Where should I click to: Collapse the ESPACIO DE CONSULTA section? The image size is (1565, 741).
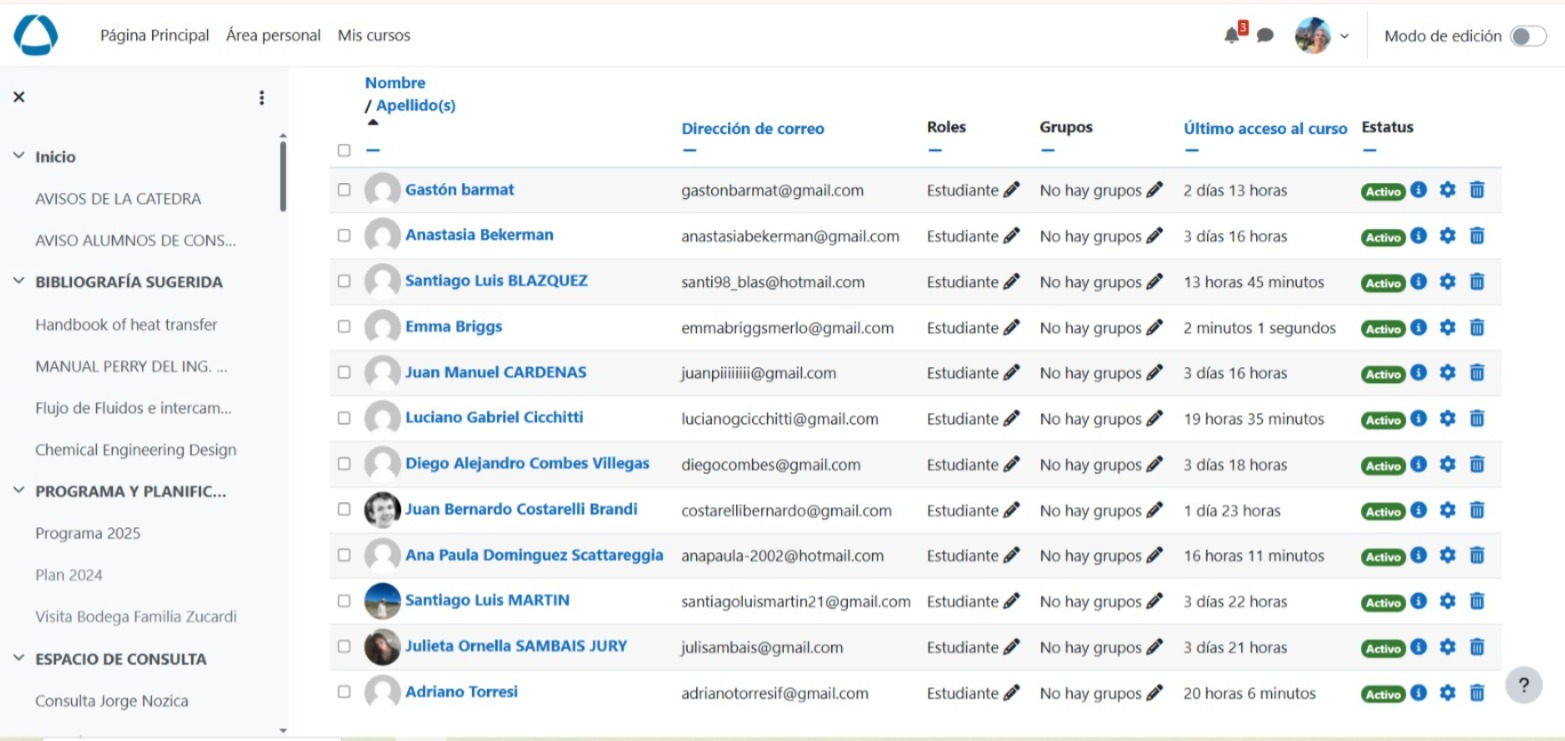tap(18, 659)
